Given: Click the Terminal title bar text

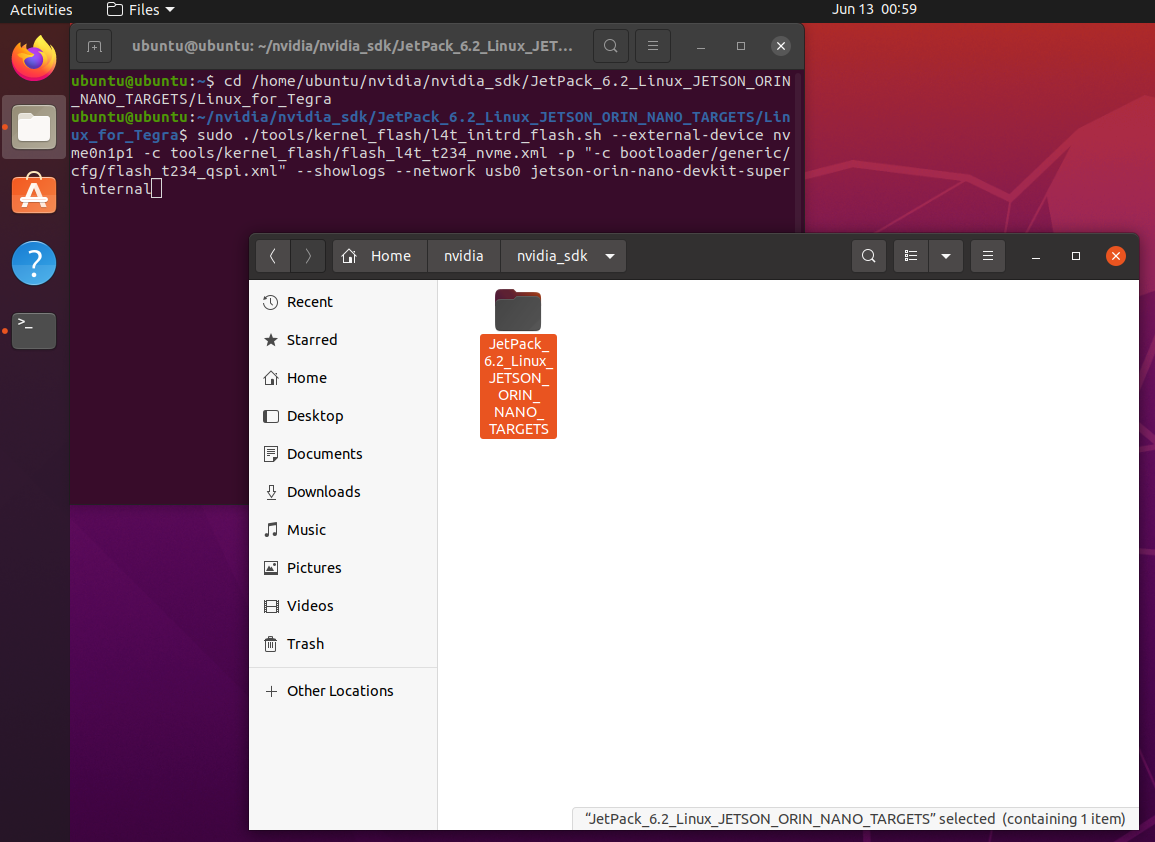Looking at the screenshot, I should pos(352,46).
